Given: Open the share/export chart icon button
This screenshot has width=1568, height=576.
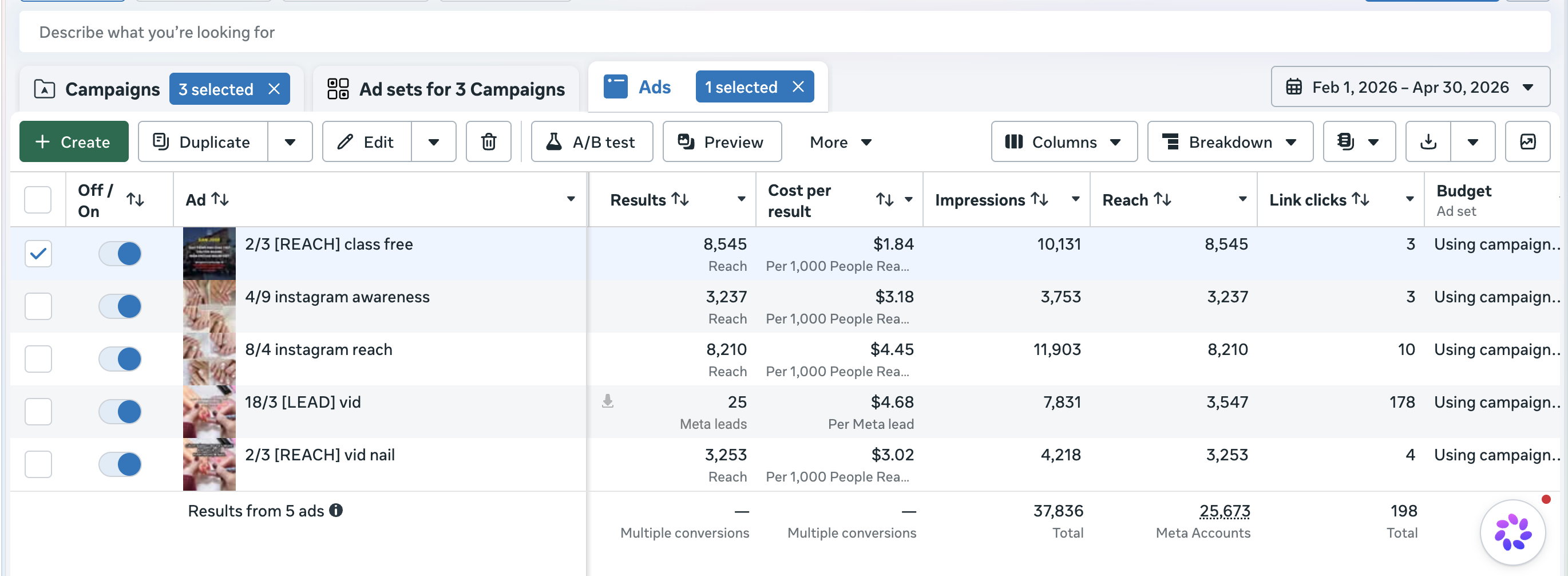Looking at the screenshot, I should [1527, 142].
